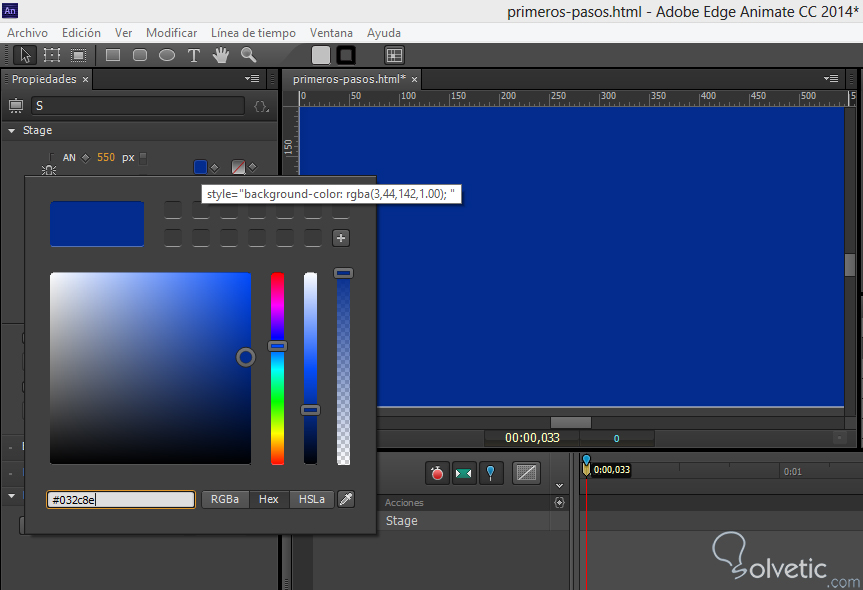Pick the Rounded Rectangle tool
Screen dimensions: 863x590
click(x=140, y=55)
